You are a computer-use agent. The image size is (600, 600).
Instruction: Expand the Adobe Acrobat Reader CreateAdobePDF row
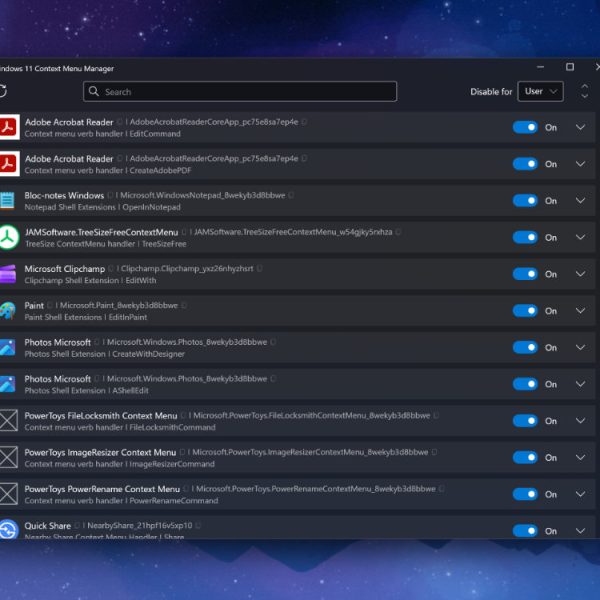click(x=580, y=164)
